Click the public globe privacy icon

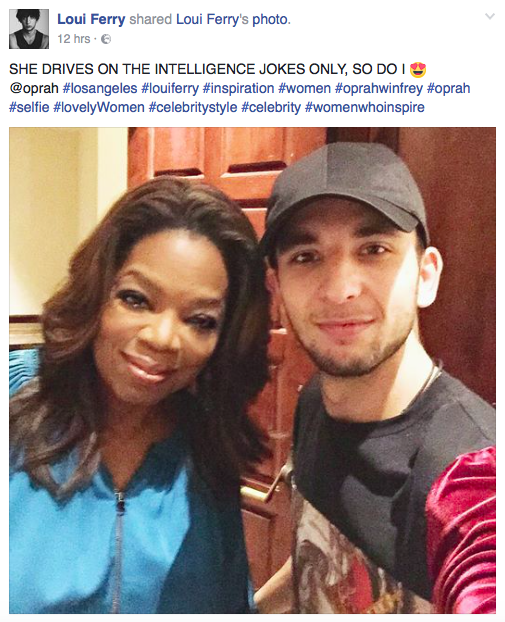click(106, 39)
